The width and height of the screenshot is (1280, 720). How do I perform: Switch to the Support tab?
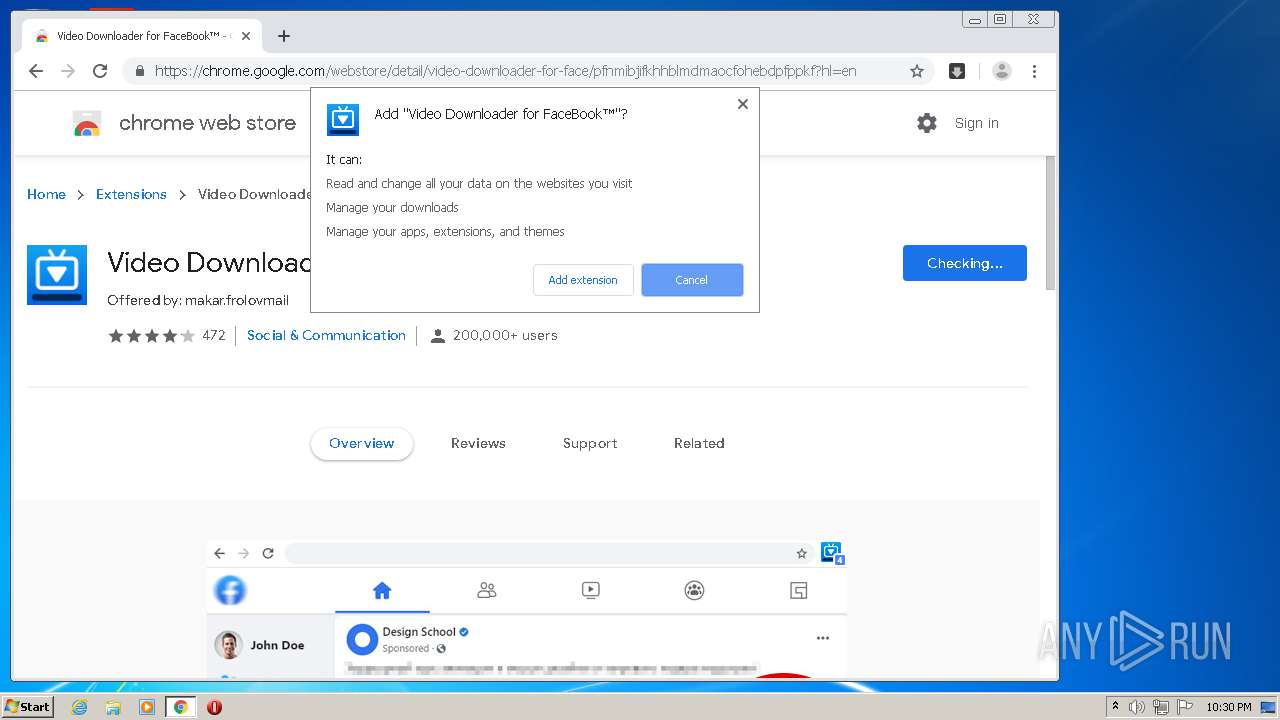(590, 443)
